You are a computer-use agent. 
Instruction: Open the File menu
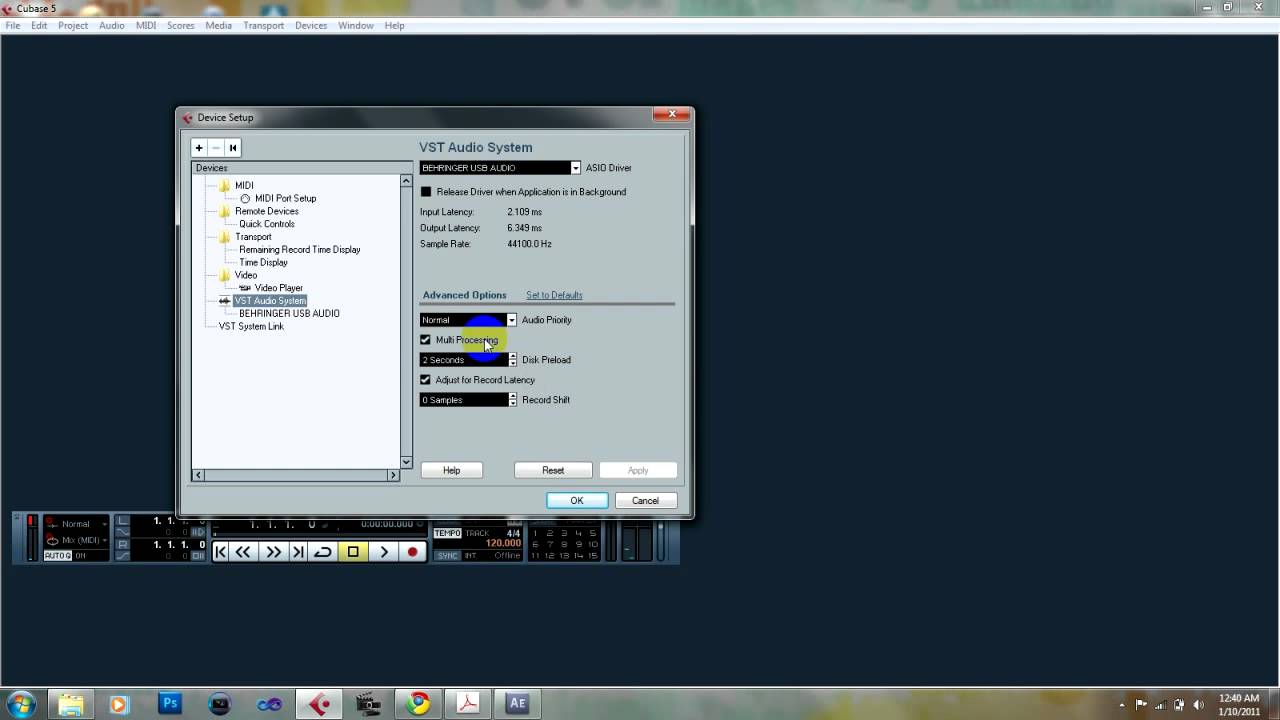13,25
